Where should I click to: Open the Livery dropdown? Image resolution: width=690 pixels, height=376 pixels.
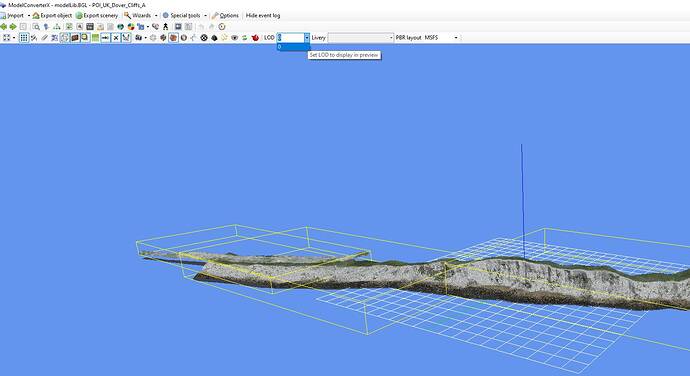coord(360,38)
